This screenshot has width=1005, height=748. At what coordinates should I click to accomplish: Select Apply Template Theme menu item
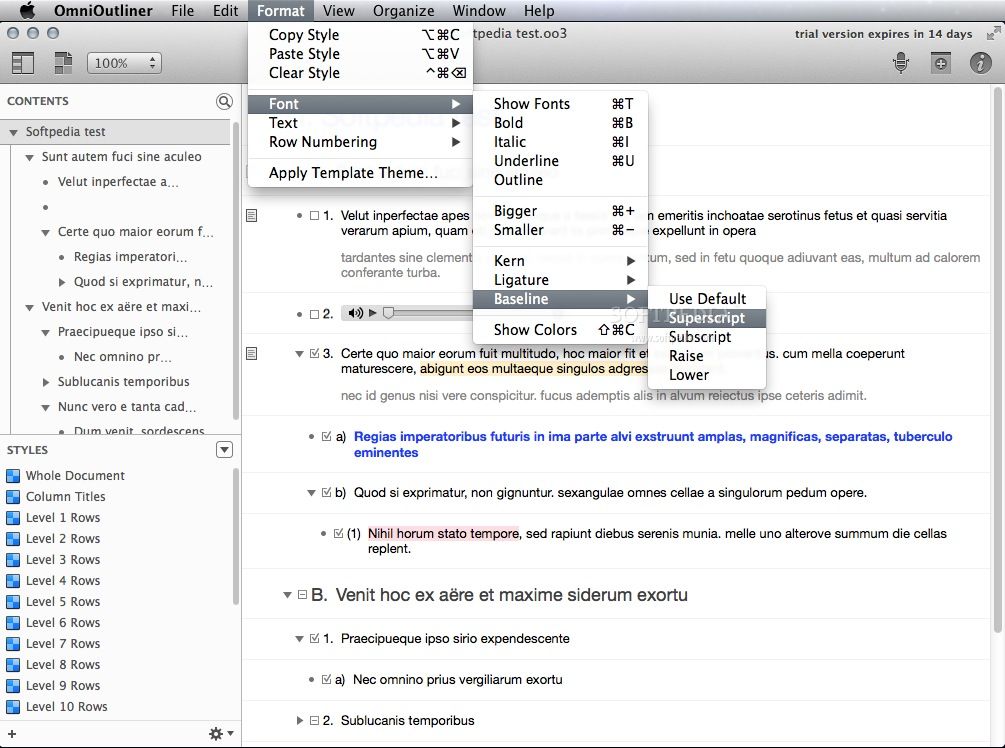[353, 173]
